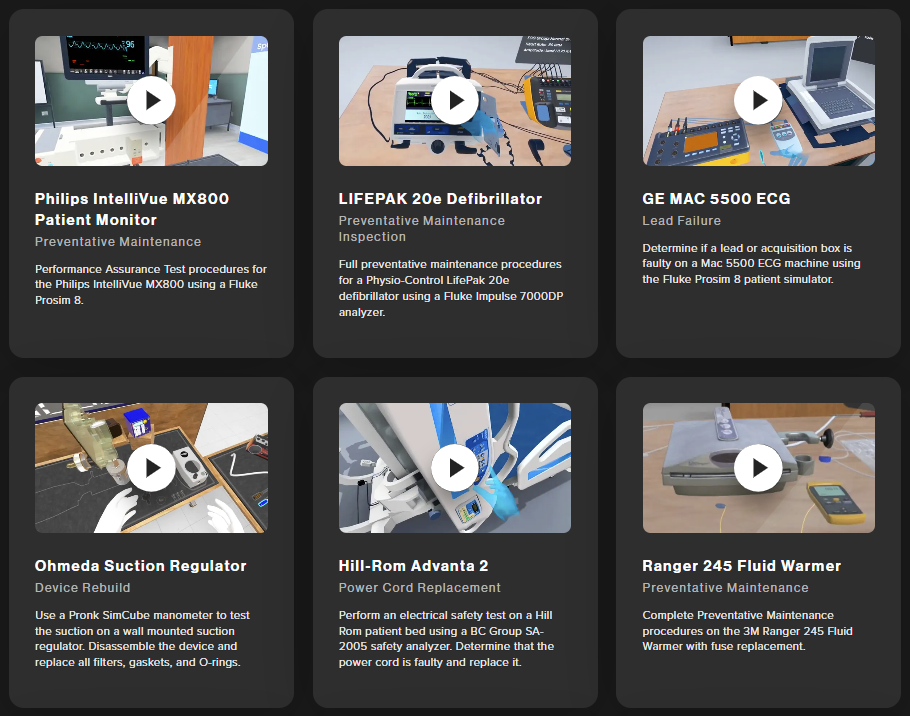Screen dimensions: 910x716
Task: Open Philips IntelliVue MX800 Patient Monitor title
Action: [132, 209]
